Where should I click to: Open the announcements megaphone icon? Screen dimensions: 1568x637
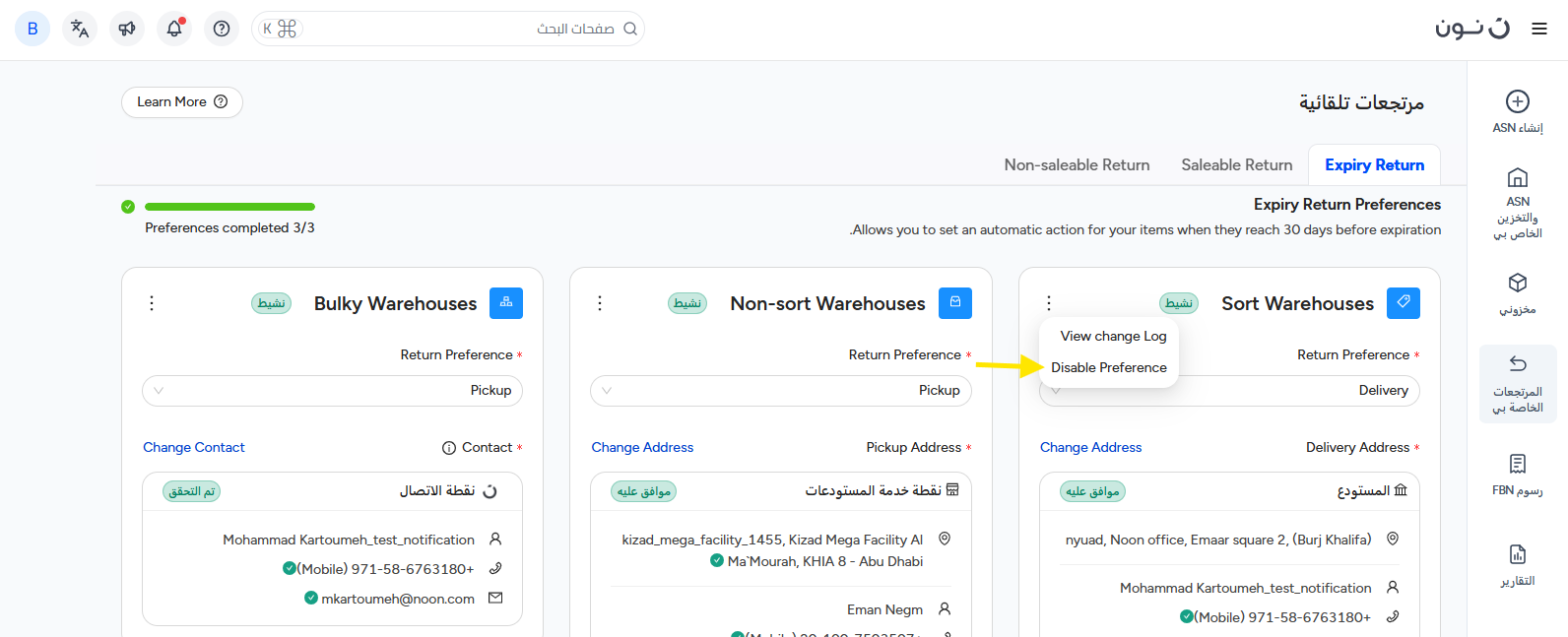127,29
